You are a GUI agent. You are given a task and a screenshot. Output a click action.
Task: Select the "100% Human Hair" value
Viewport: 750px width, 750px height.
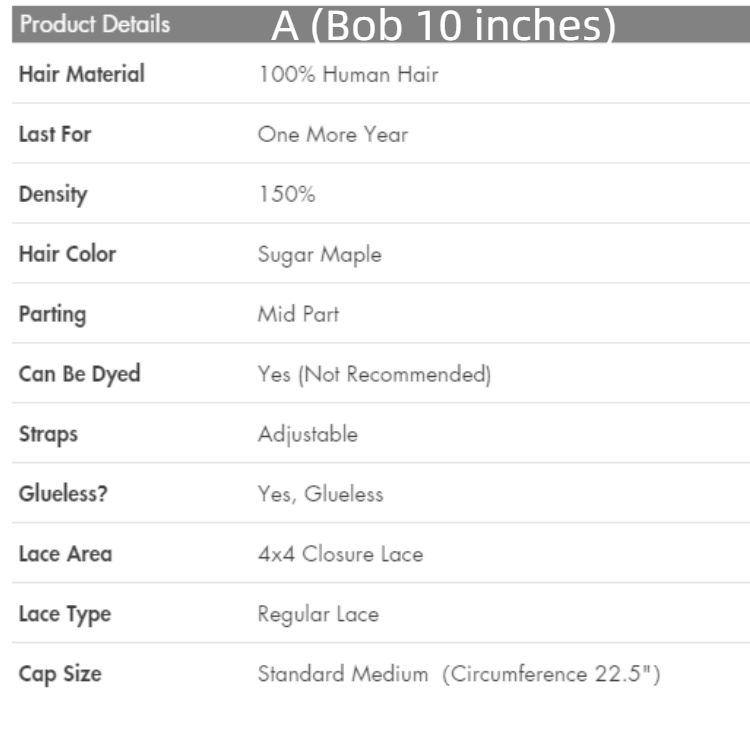pyautogui.click(x=347, y=74)
